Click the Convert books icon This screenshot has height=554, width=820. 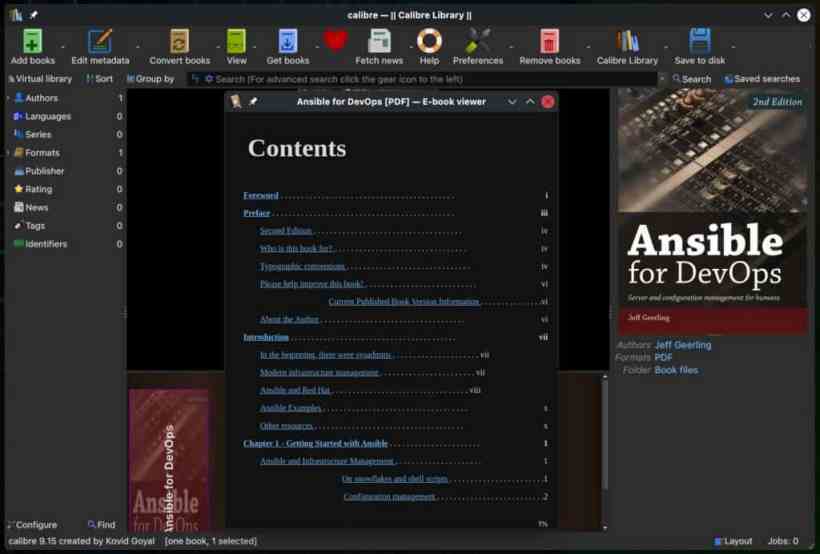pyautogui.click(x=179, y=41)
